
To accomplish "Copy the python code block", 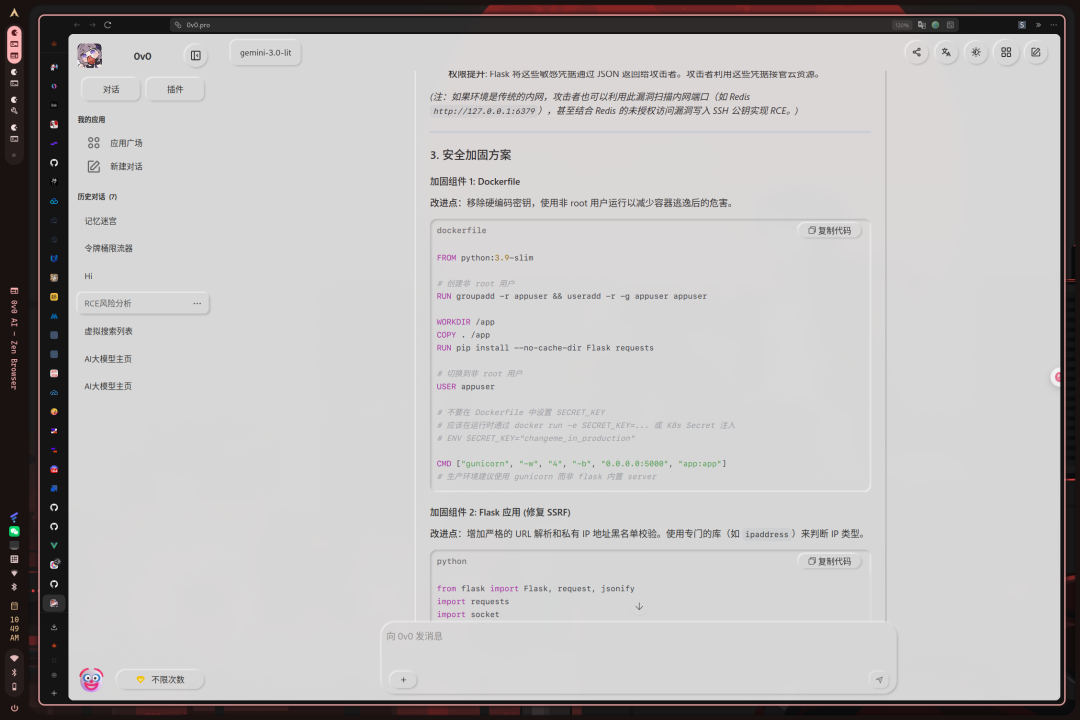I will (829, 562).
